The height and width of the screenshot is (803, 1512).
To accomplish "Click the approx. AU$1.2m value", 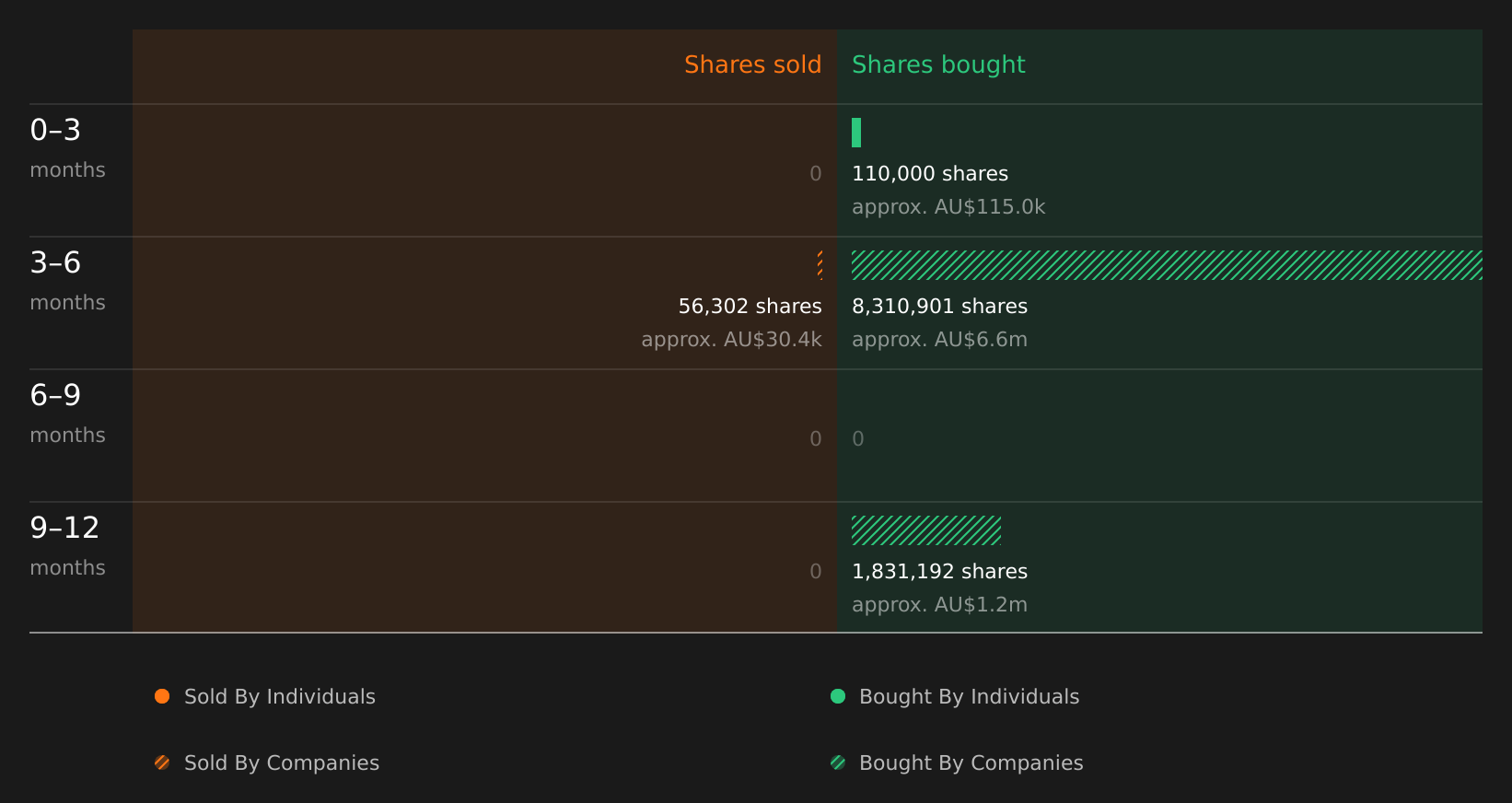I will (x=940, y=605).
